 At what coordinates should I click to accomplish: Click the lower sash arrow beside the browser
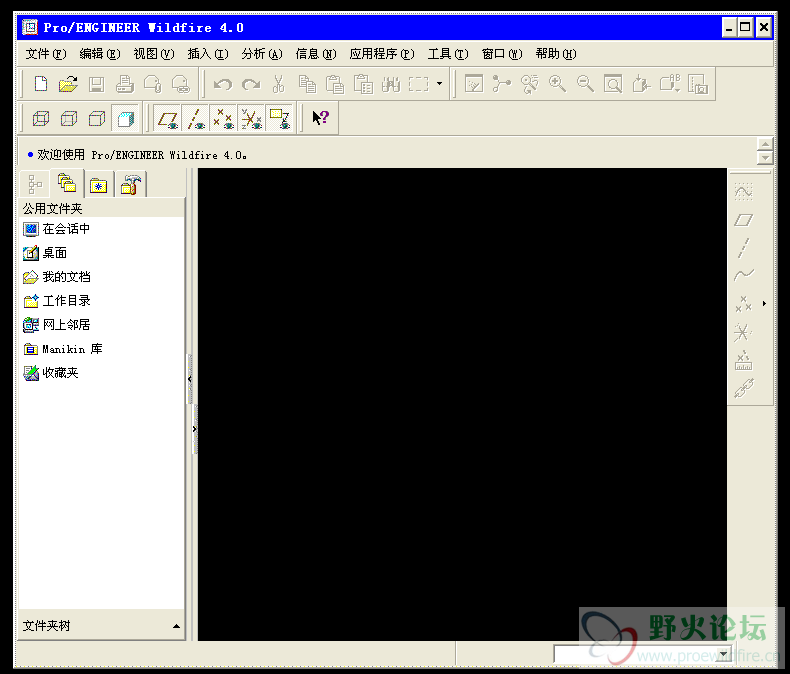[195, 429]
